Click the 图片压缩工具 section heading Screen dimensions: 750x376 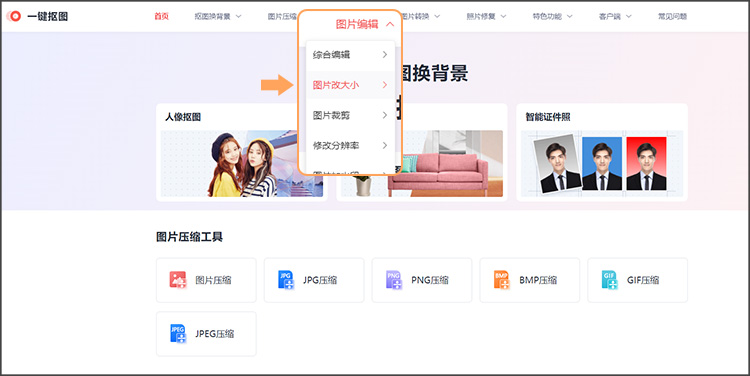(x=189, y=237)
